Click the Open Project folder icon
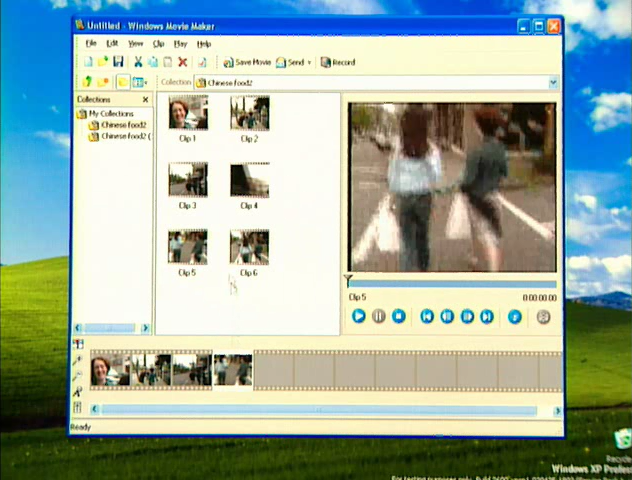Image resolution: width=632 pixels, height=480 pixels. (103, 62)
